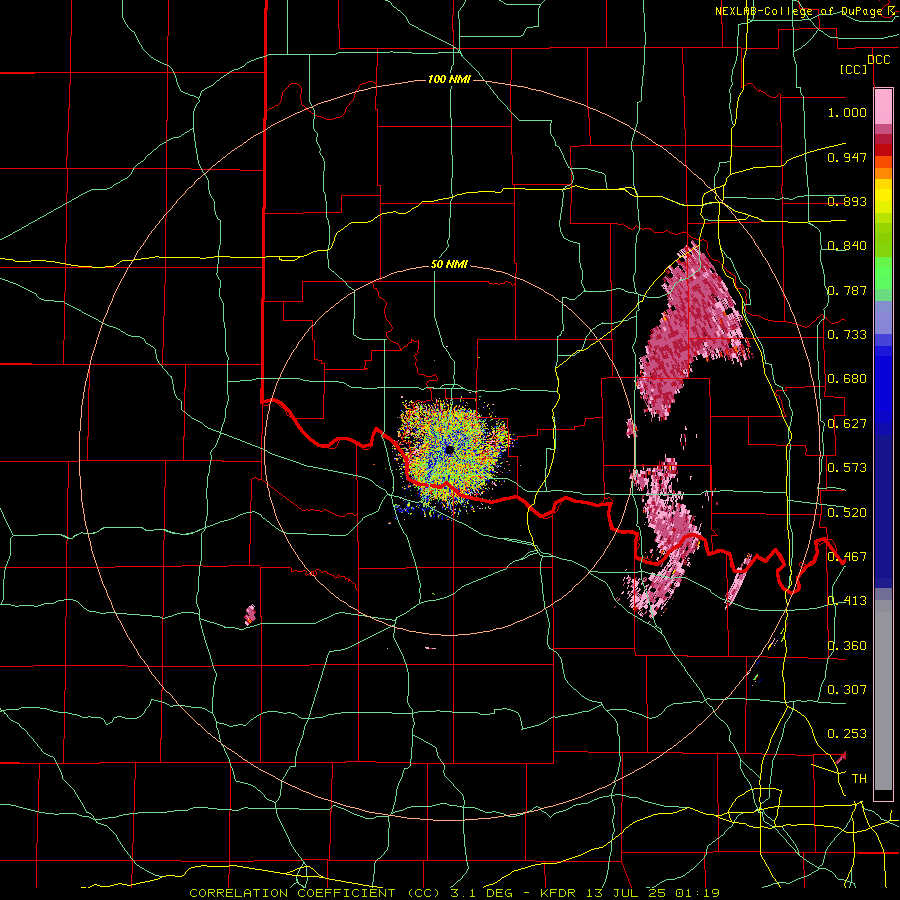Click the 100 NMI range ring label
The image size is (900, 900).
[449, 79]
